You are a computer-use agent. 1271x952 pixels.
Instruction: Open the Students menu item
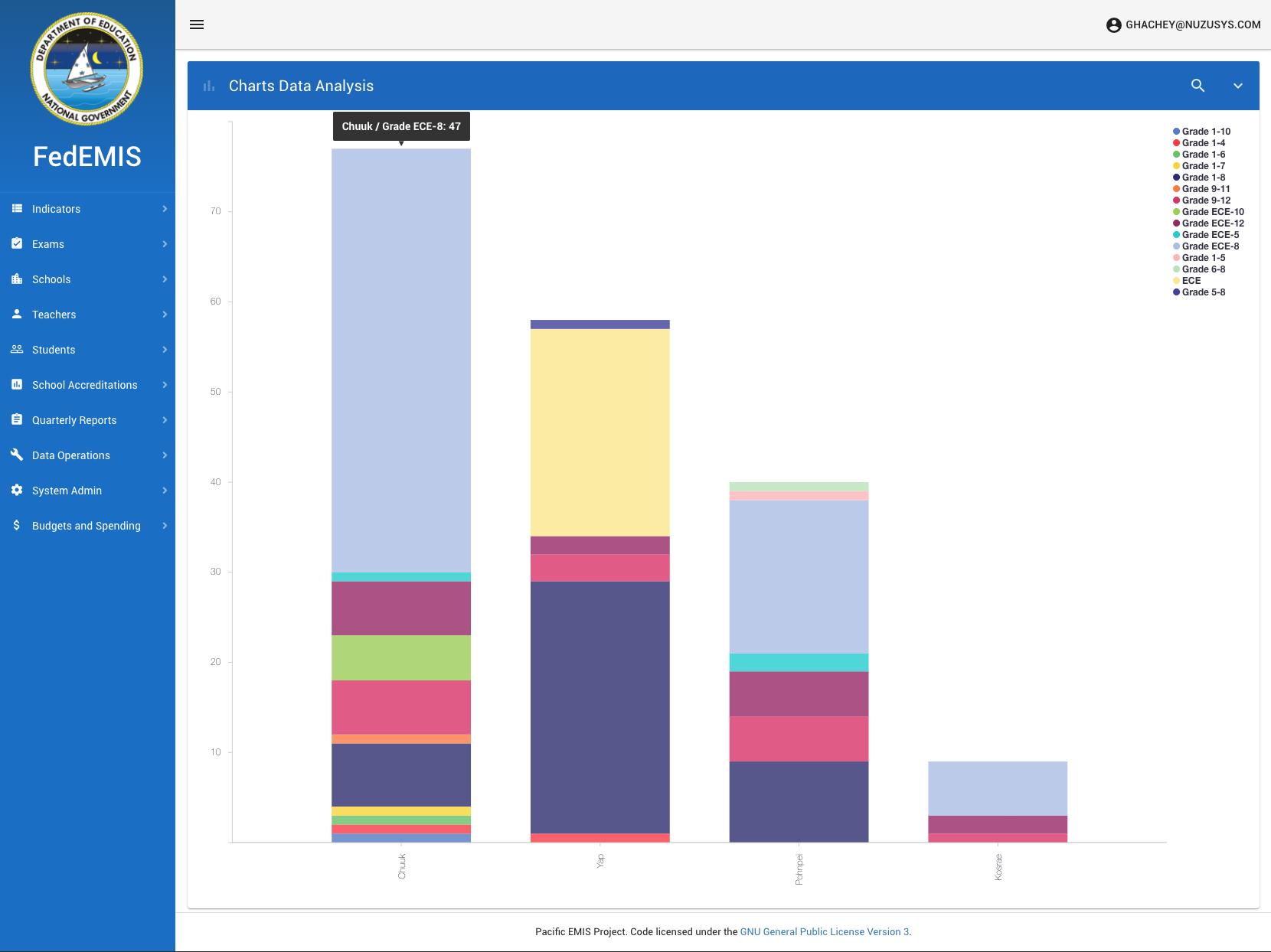(54, 350)
